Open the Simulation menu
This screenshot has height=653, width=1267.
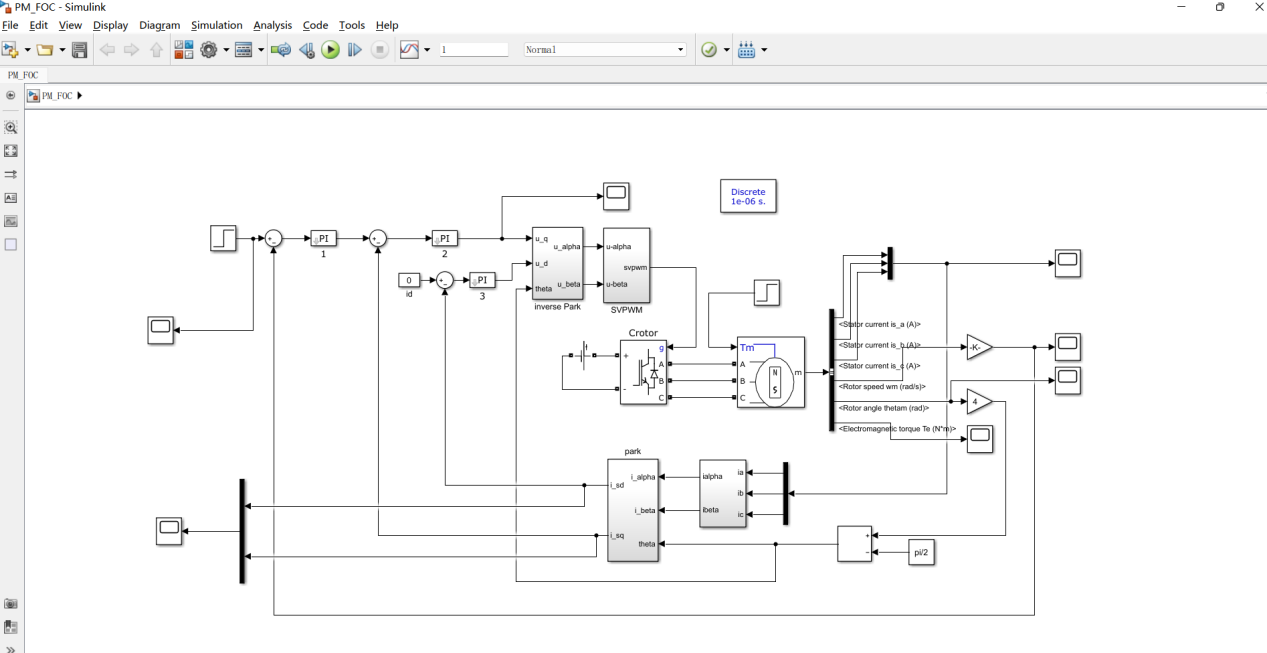tap(217, 25)
